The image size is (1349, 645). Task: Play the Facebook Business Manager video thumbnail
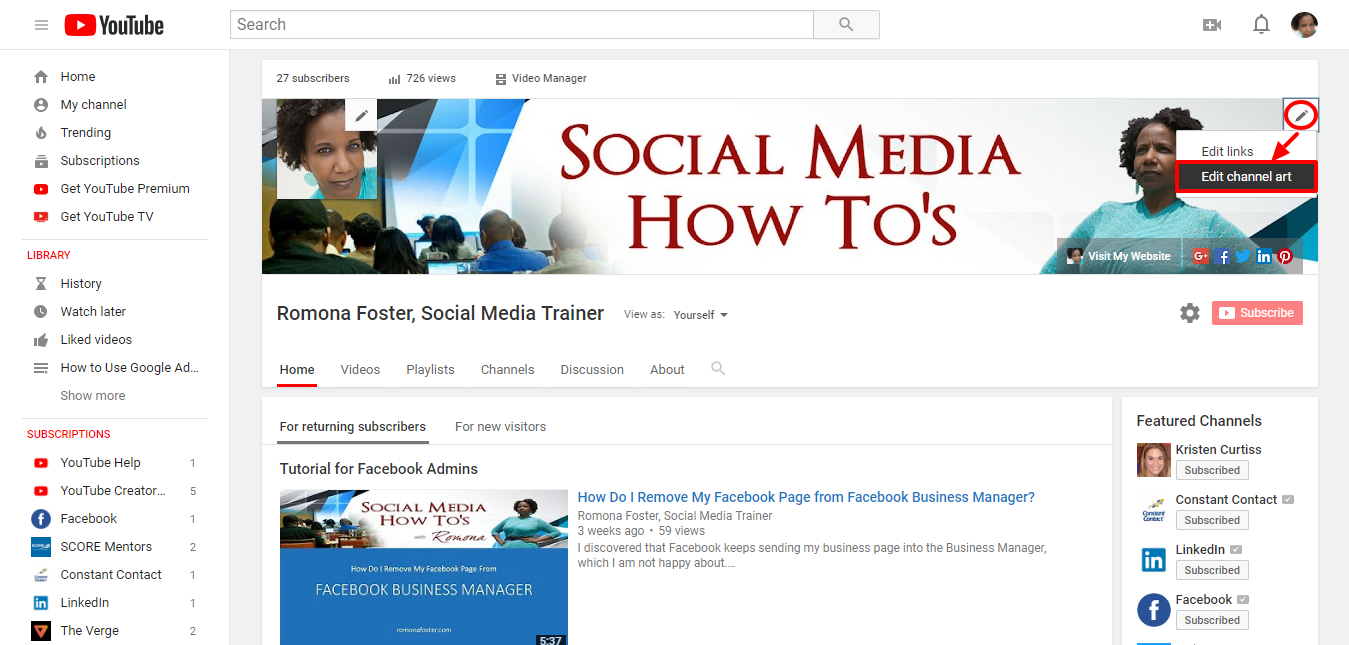pos(424,567)
